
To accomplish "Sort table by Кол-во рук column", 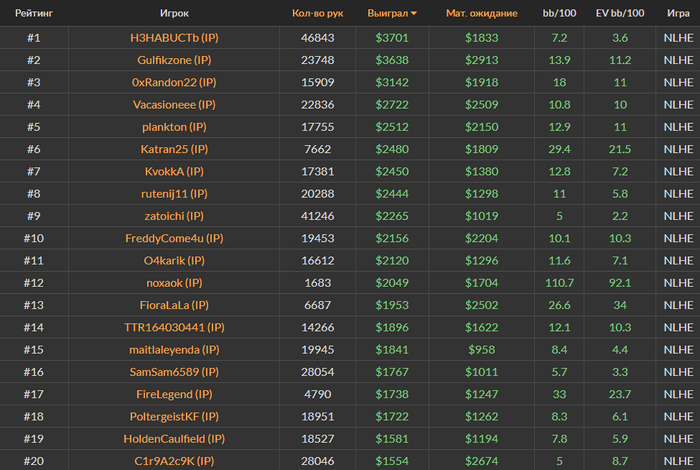I will [x=317, y=13].
